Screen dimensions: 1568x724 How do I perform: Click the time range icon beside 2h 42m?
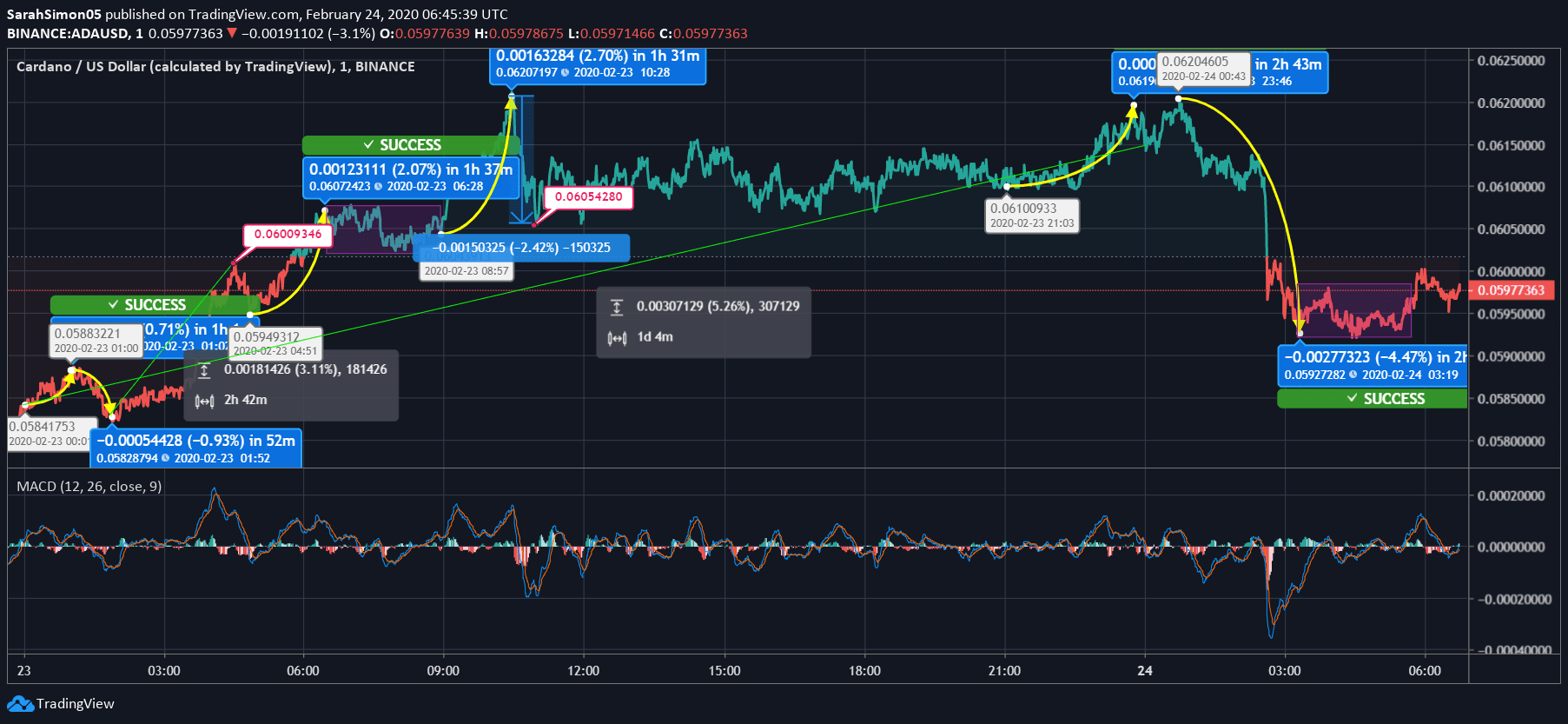(204, 401)
